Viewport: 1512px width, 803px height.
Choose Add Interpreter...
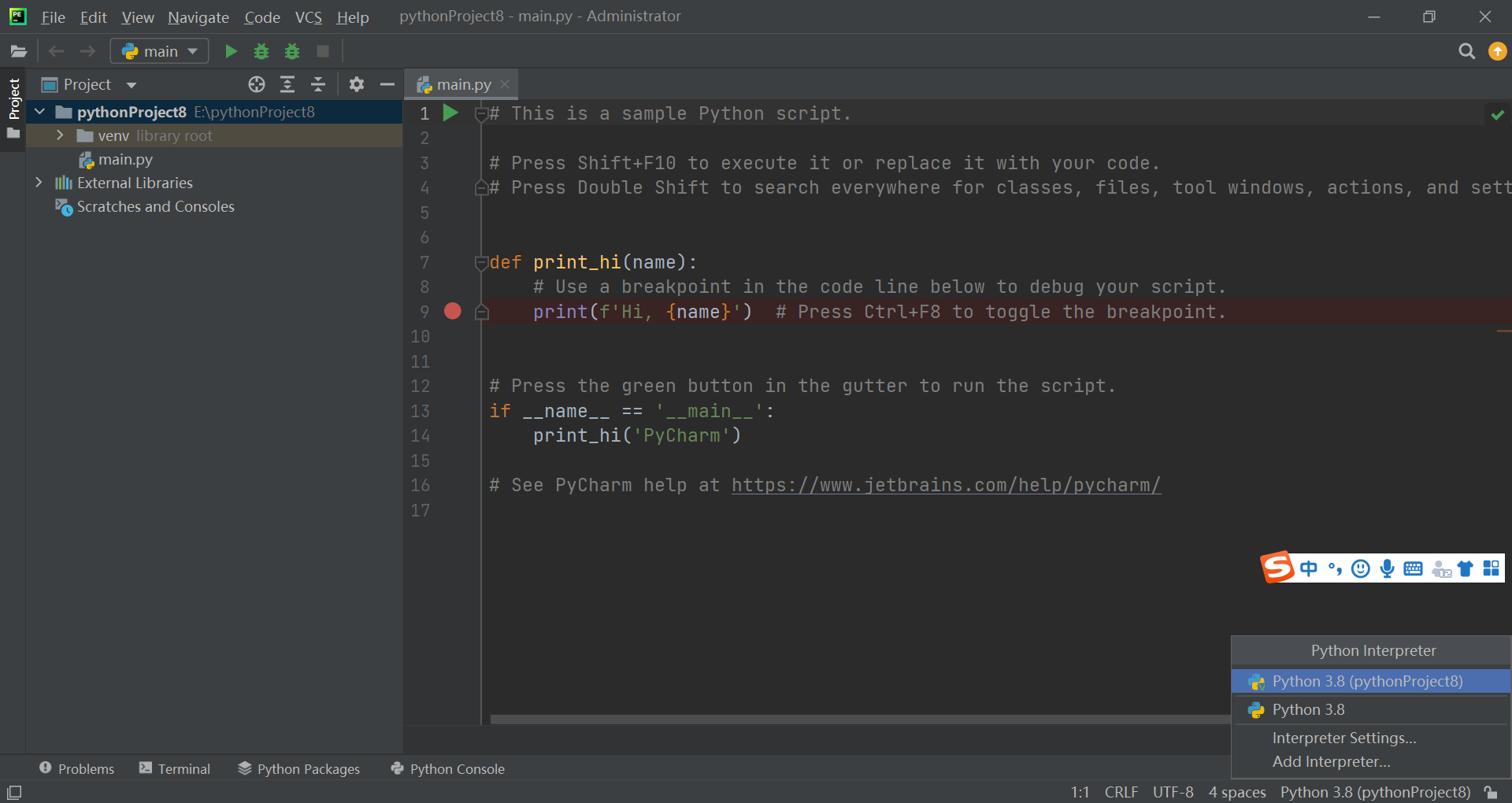[1370, 761]
